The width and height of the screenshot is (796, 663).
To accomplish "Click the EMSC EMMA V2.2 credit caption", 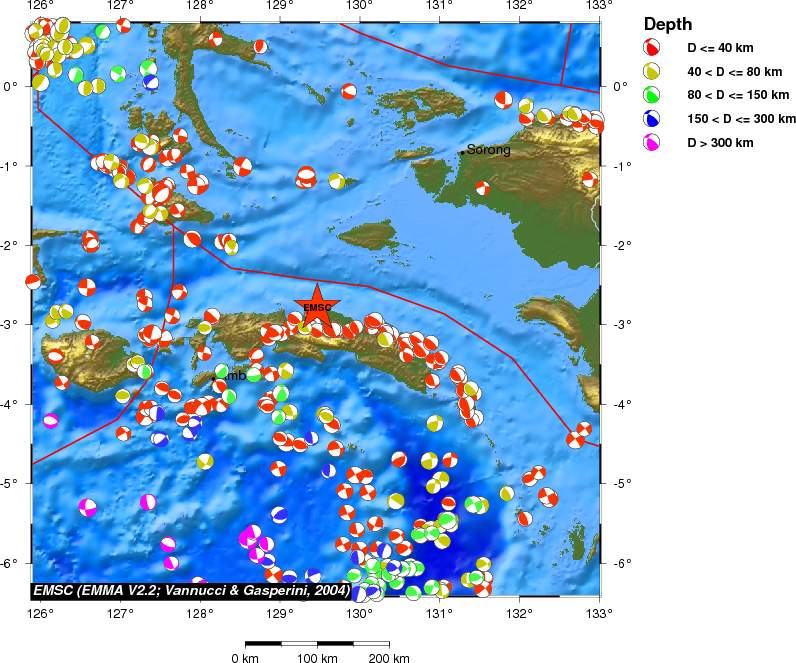I will [x=191, y=592].
